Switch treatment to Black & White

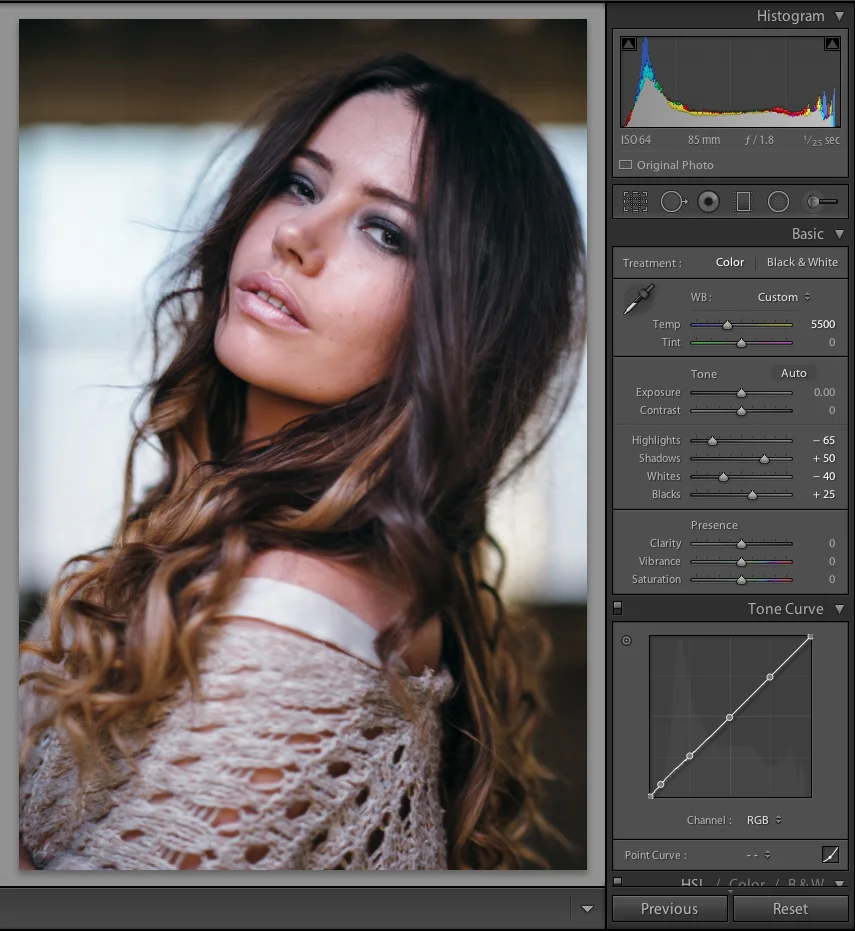(801, 262)
